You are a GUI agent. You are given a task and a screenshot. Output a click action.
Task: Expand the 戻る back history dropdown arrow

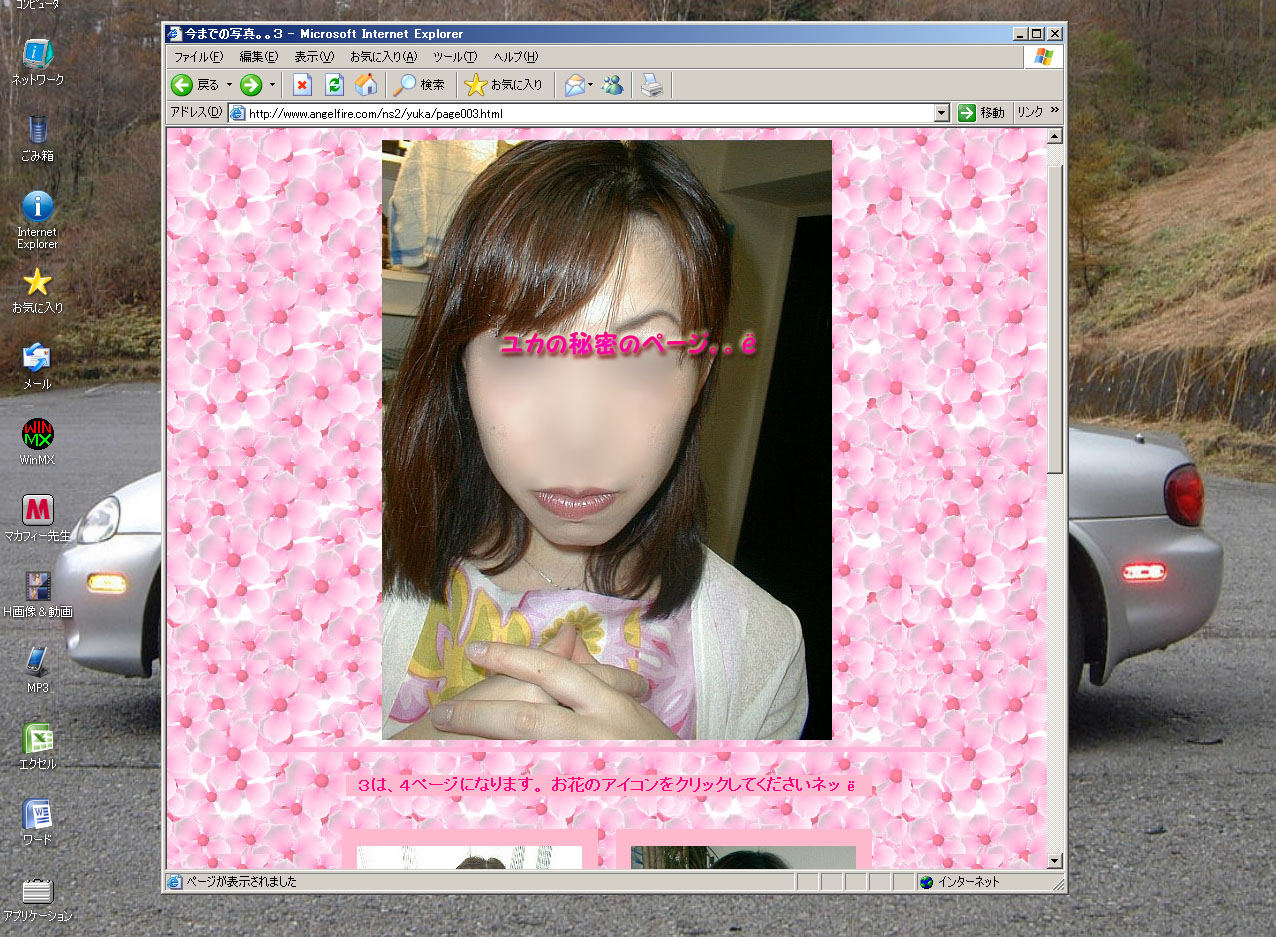229,86
